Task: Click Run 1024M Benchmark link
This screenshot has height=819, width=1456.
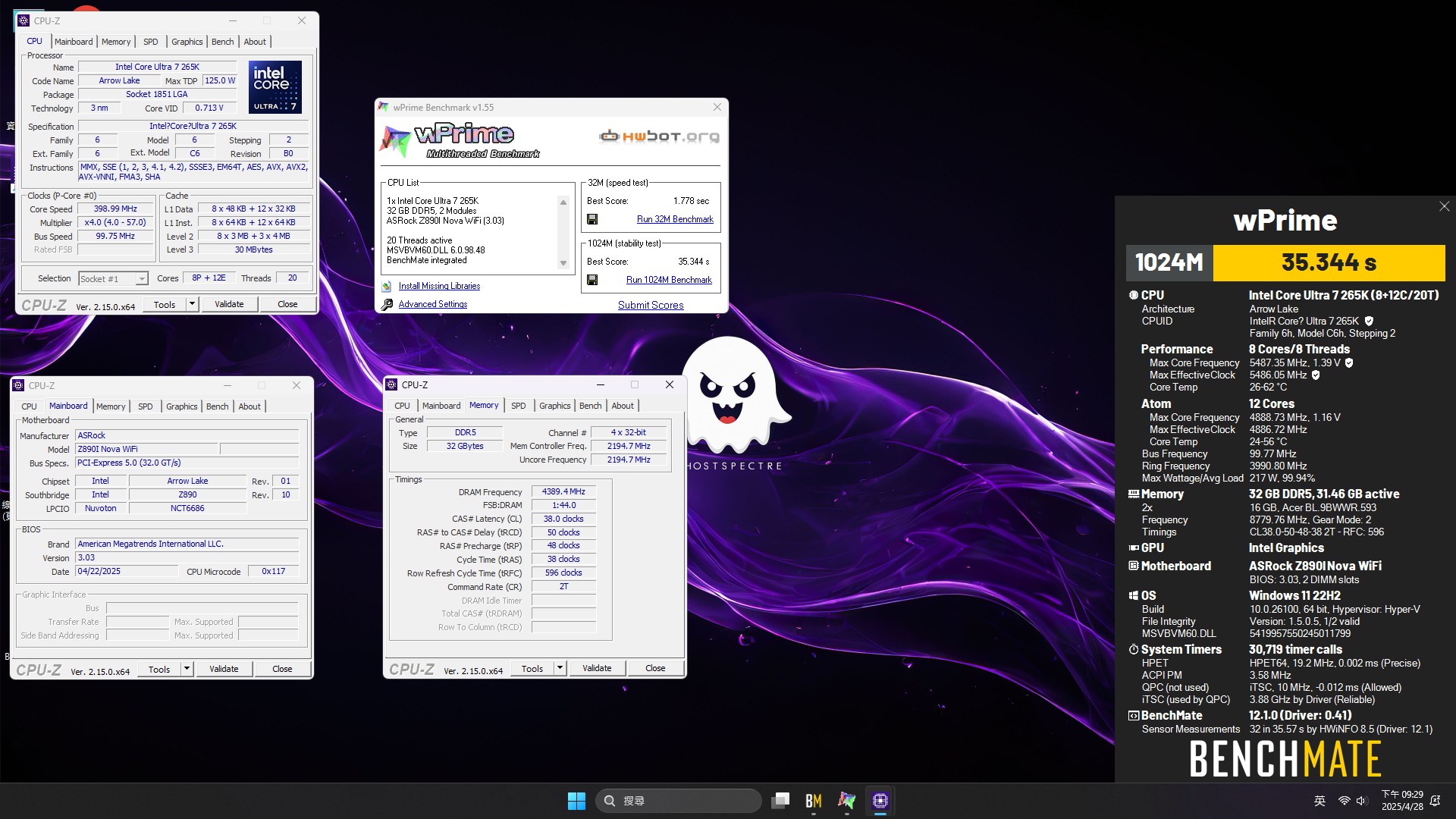Action: [669, 280]
